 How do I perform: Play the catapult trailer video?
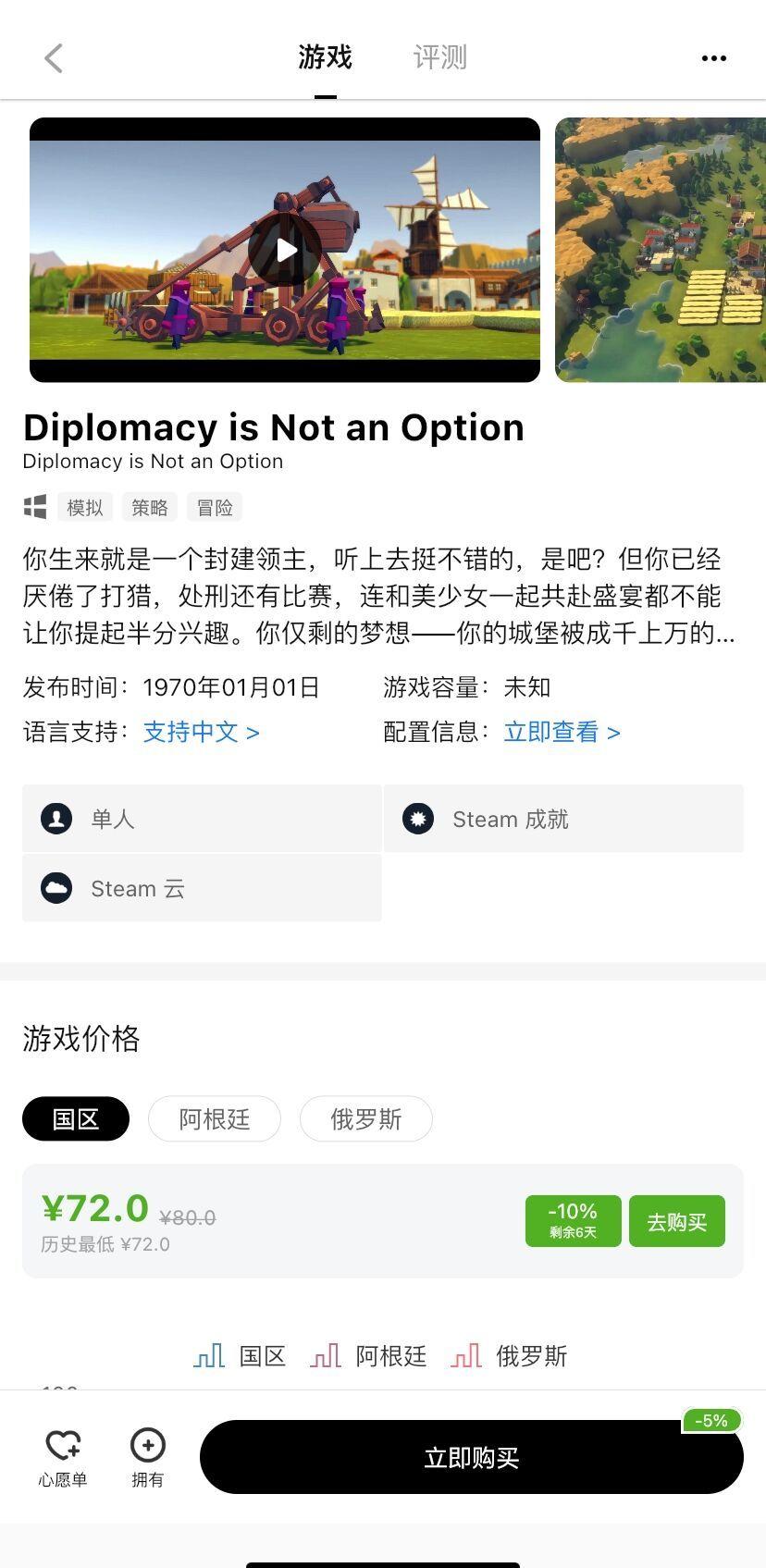[285, 250]
